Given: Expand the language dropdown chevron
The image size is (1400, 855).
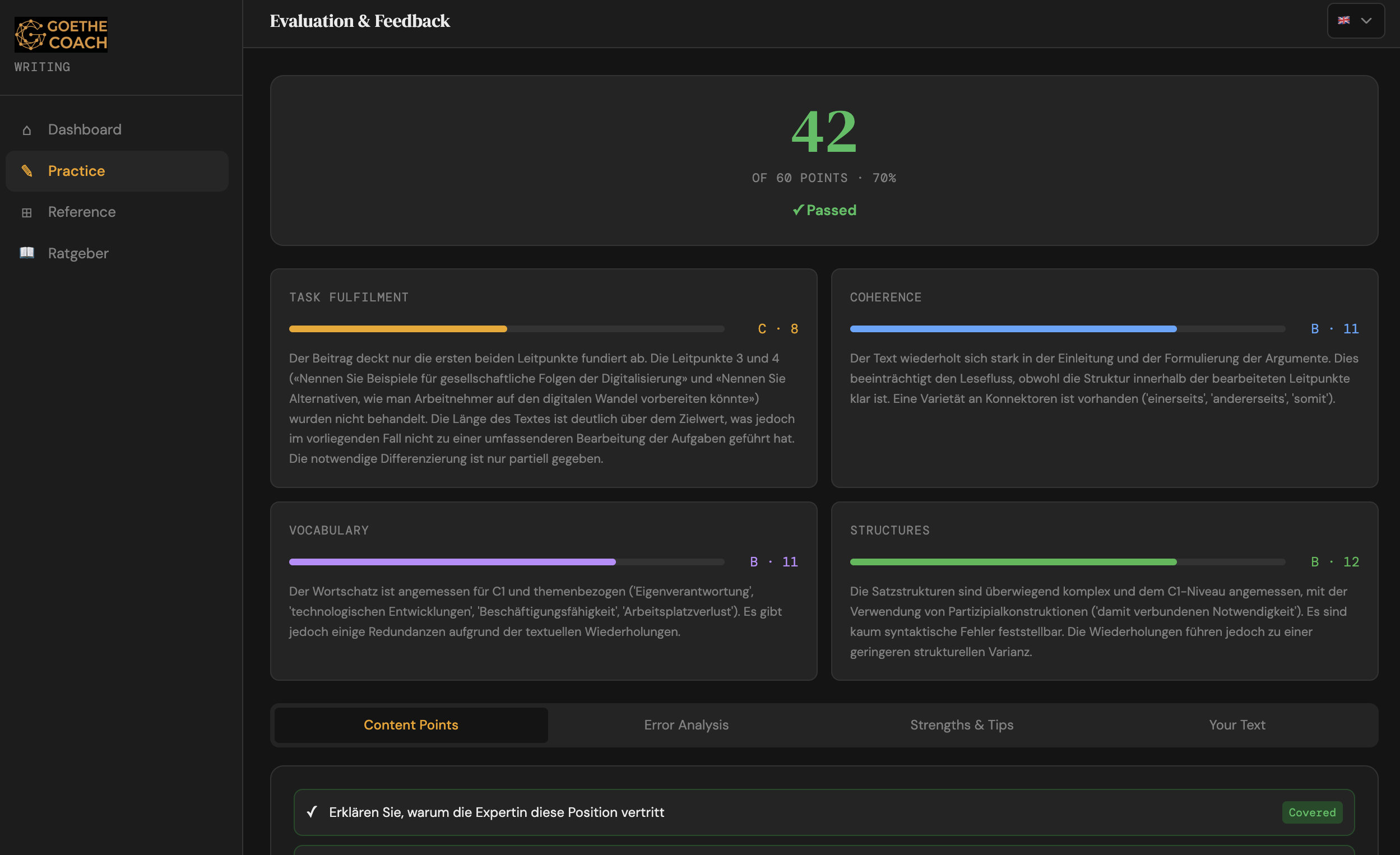Looking at the screenshot, I should [1366, 21].
